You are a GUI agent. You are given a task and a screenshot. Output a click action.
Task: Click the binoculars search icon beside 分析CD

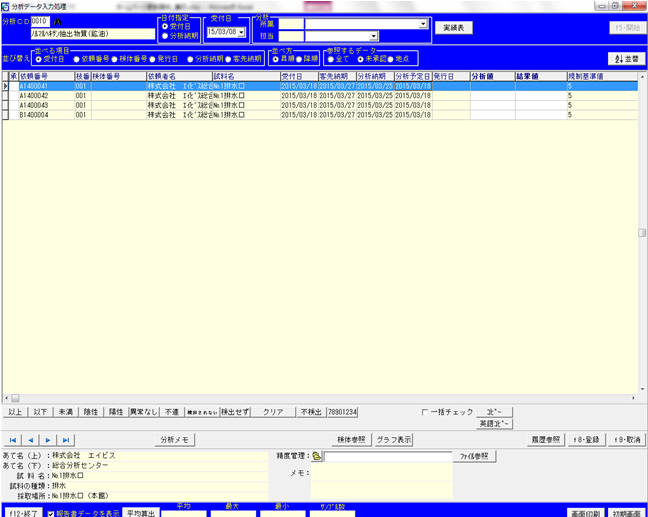tap(57, 22)
